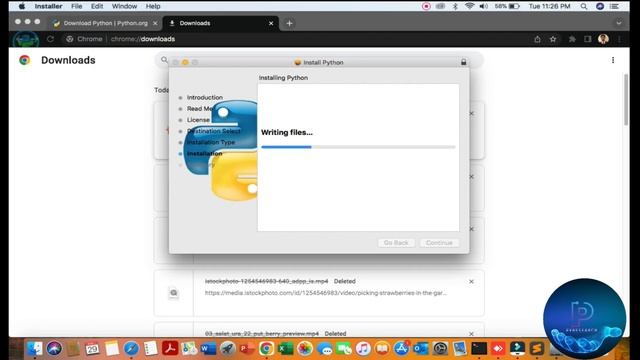640x360 pixels.
Task: Click the Tue 11:26 PM clock
Action: [x=549, y=6]
